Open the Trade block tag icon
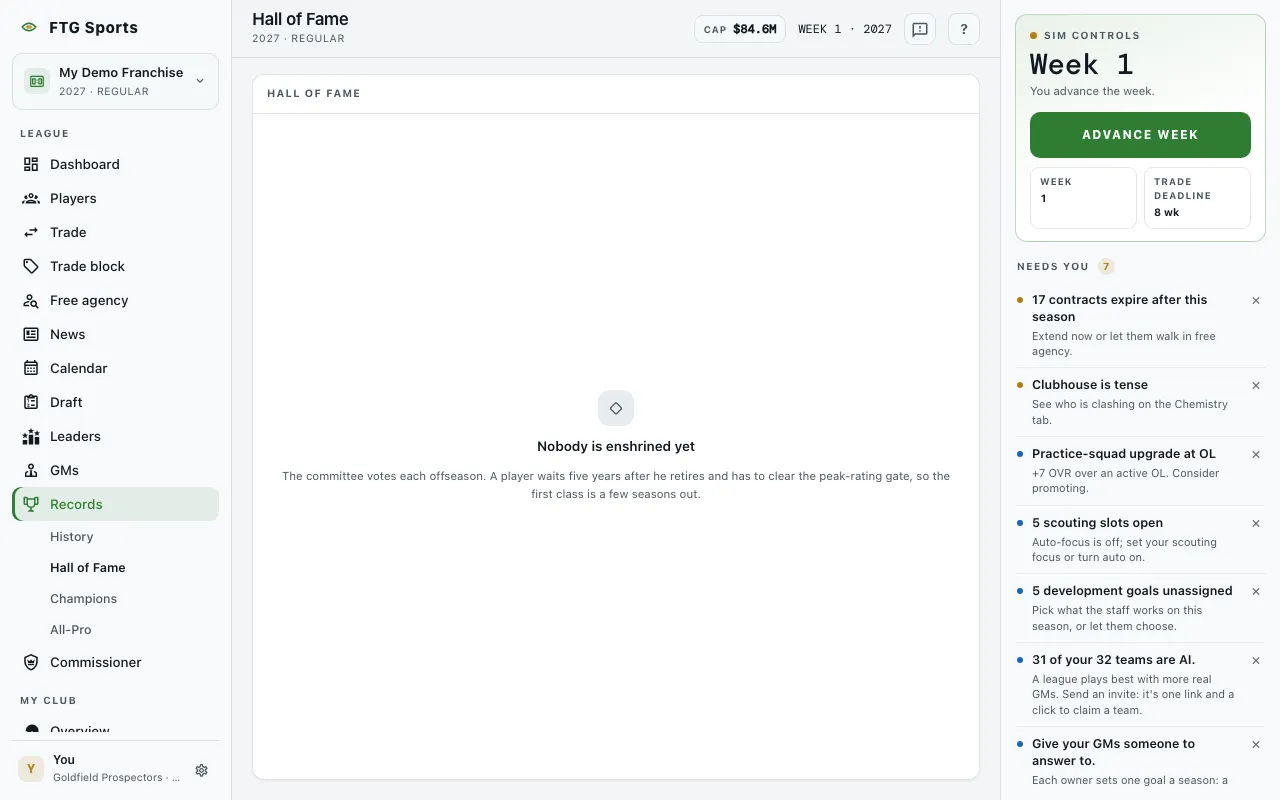This screenshot has height=800, width=1280. (x=31, y=266)
